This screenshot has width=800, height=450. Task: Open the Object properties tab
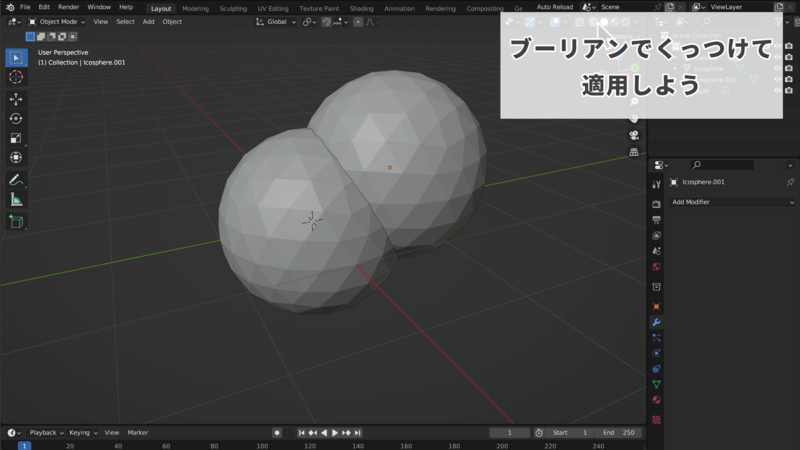tap(656, 307)
